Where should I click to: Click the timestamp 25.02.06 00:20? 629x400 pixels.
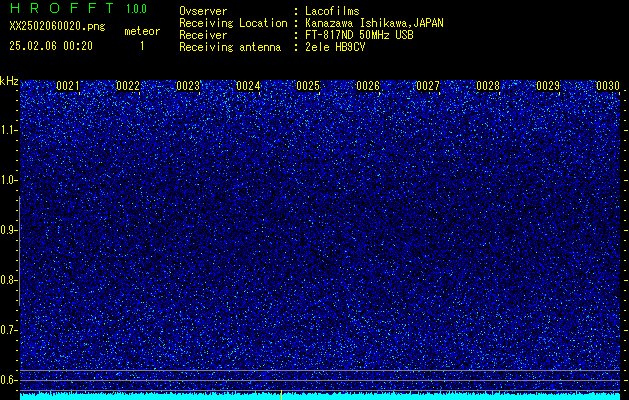click(x=51, y=46)
